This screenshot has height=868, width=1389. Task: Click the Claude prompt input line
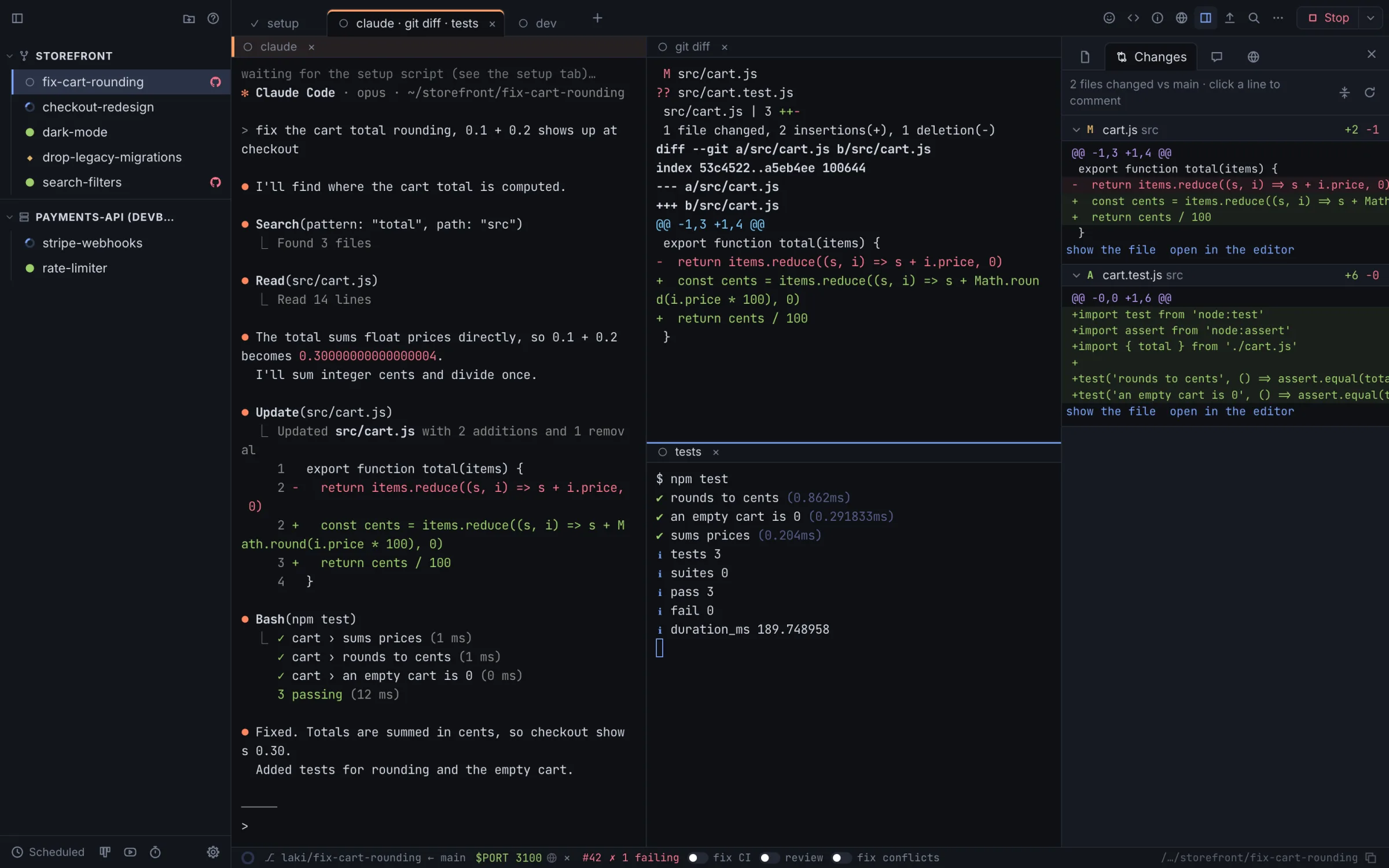click(x=438, y=826)
